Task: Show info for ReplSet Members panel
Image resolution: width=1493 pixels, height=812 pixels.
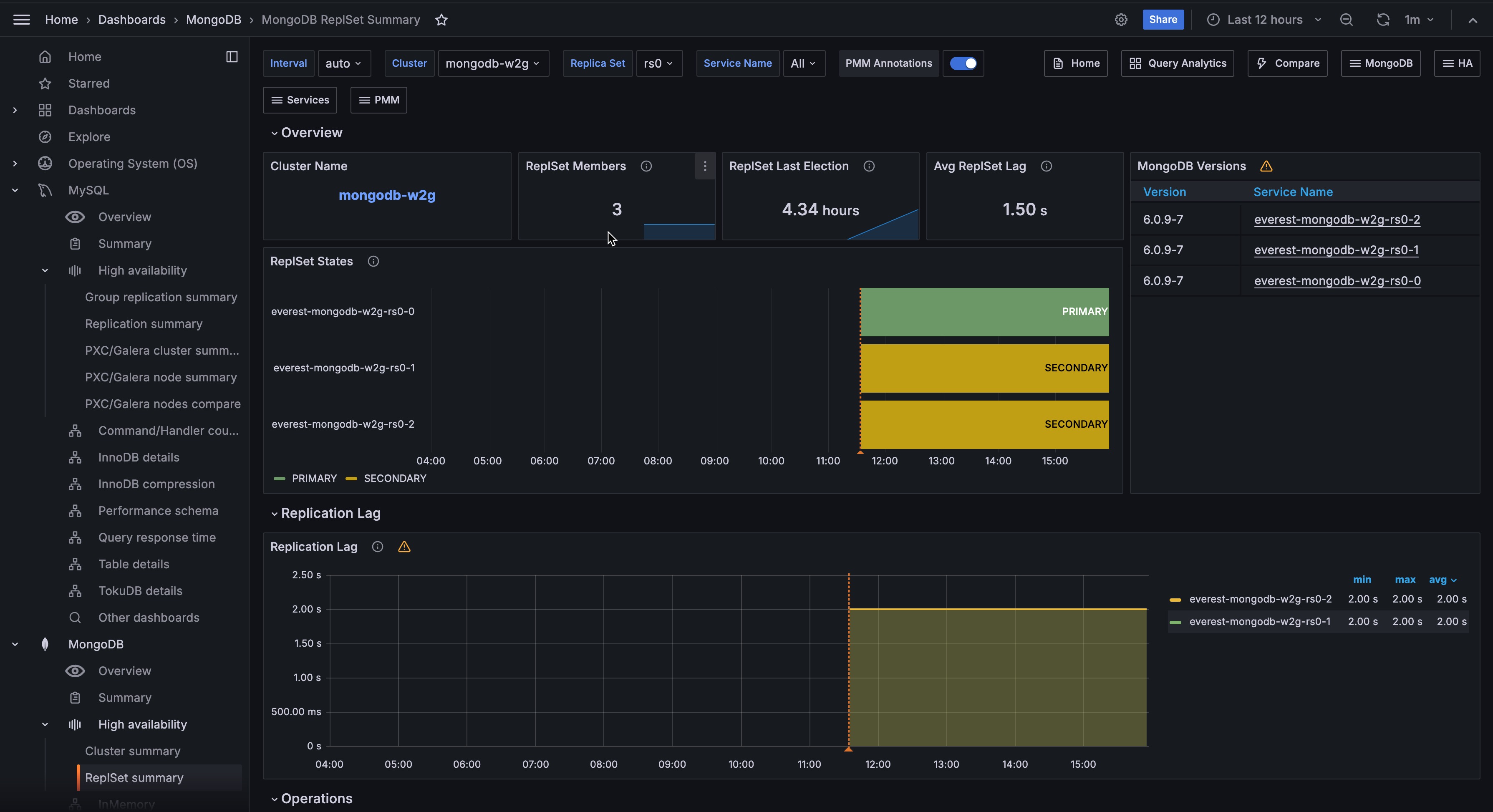Action: (x=646, y=166)
